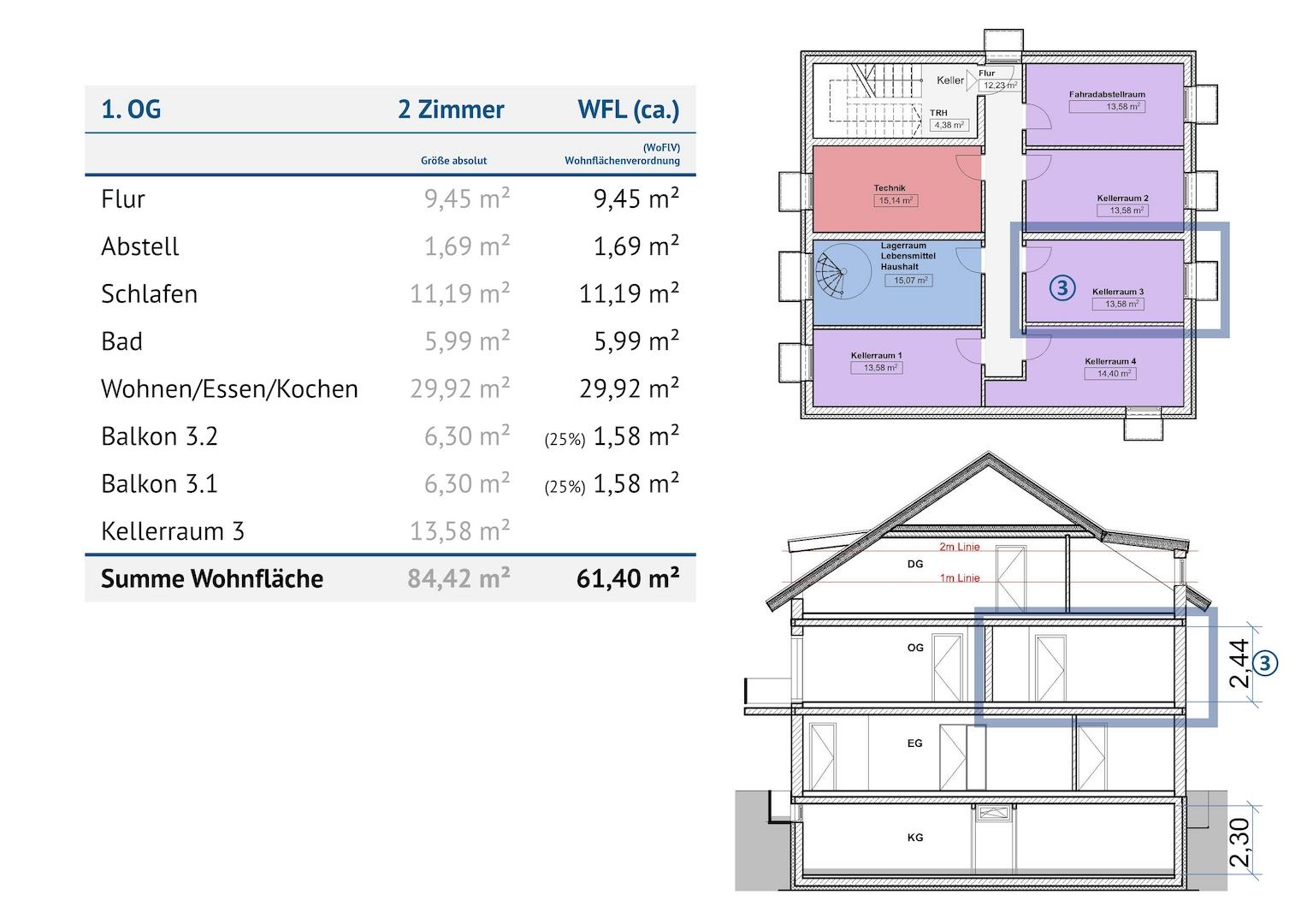Click the arrow symbol next to the Keller label
The width and height of the screenshot is (1307, 924).
coord(972,80)
